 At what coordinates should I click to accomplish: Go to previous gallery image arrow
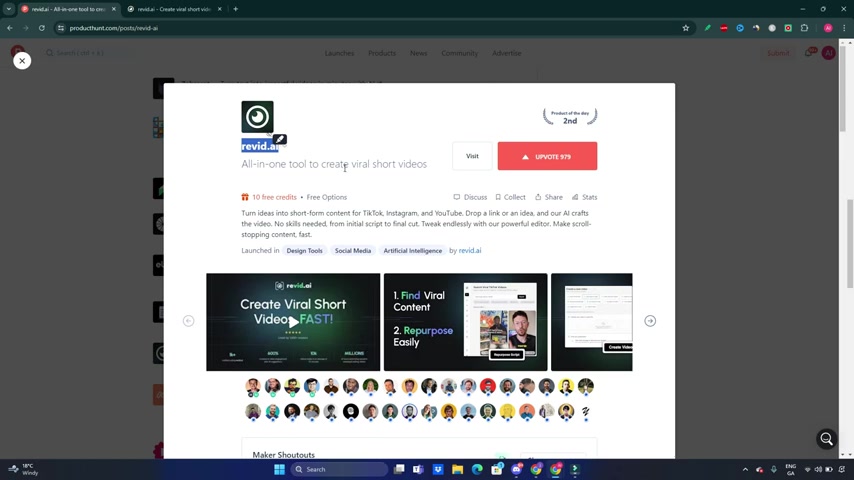(188, 321)
